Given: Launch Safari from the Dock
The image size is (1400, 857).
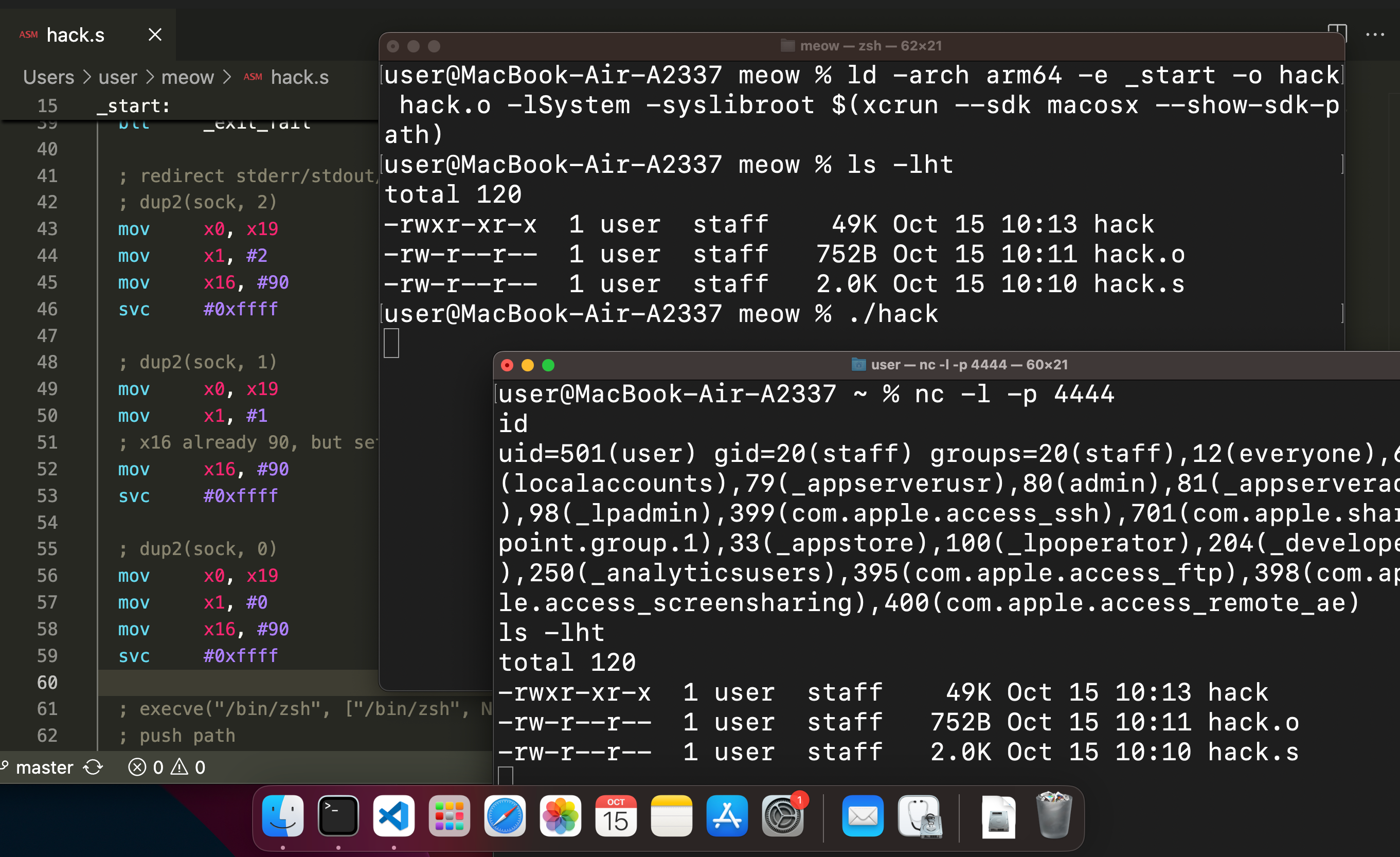Looking at the screenshot, I should point(505,817).
